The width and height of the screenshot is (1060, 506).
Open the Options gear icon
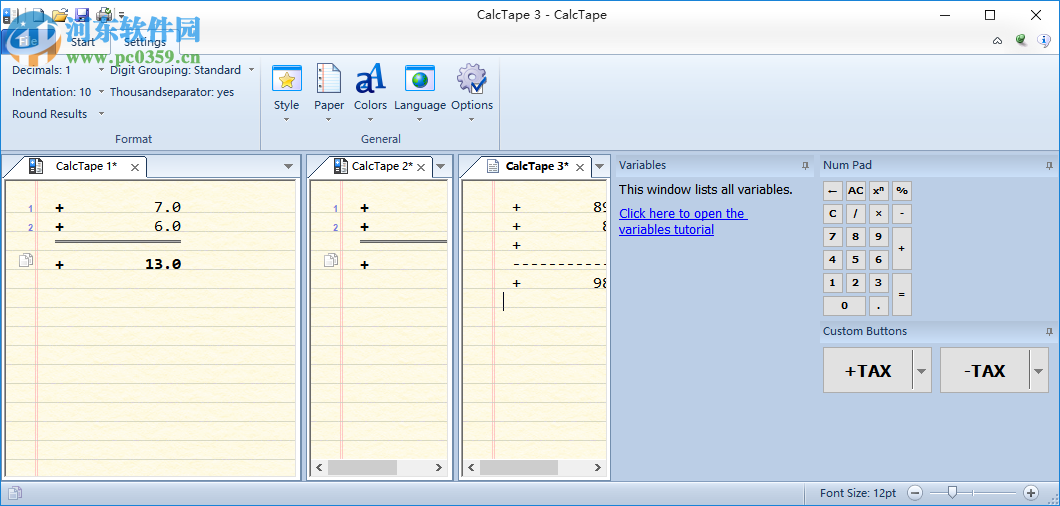[472, 80]
